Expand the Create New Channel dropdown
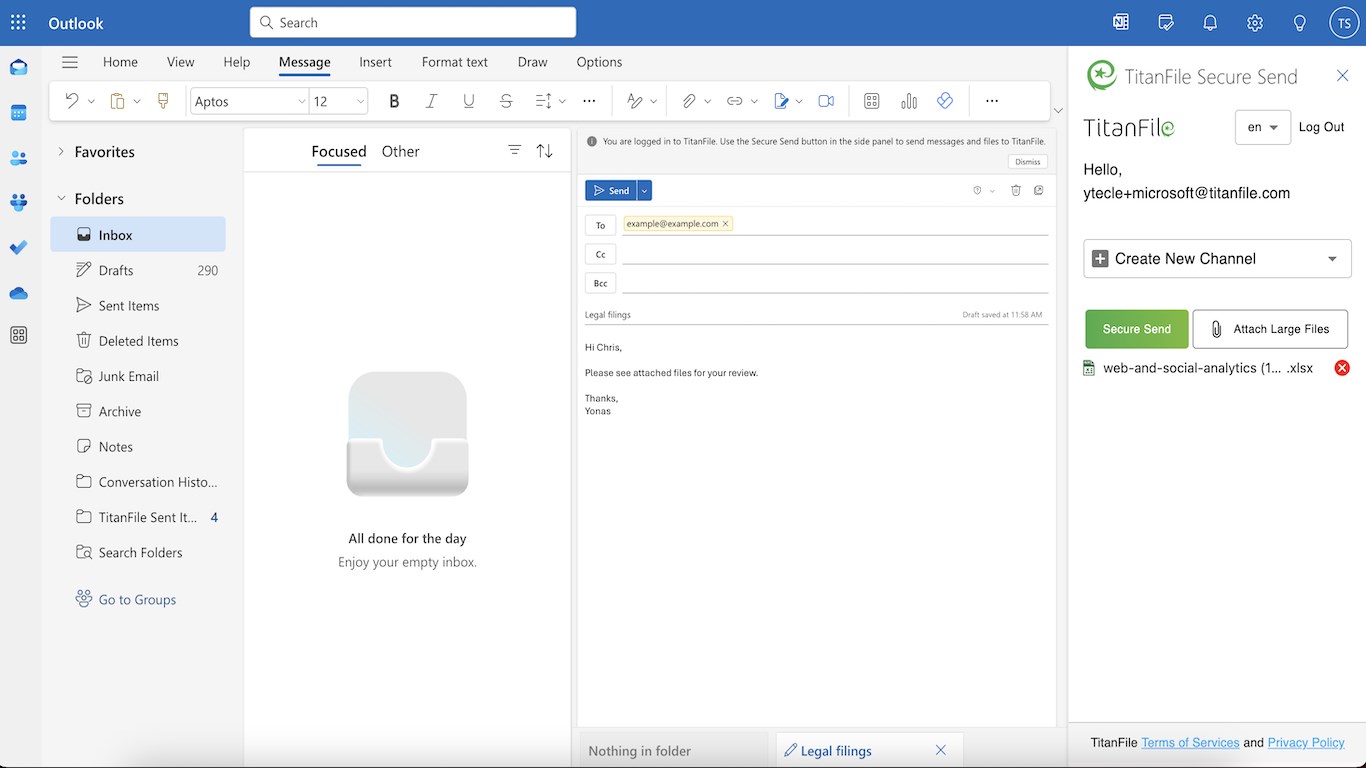The width and height of the screenshot is (1366, 768). 1217,258
